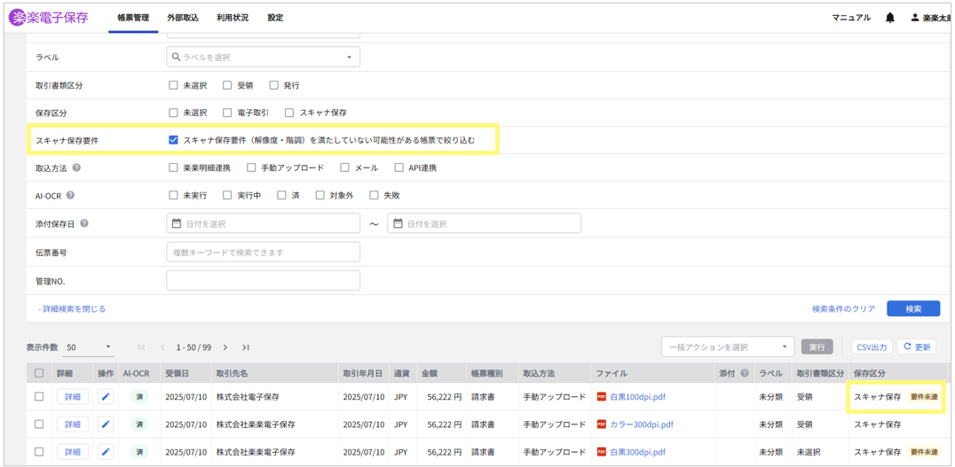Expand the 表示件数 50 dropdown
Viewport: 955px width, 467px height.
point(89,348)
